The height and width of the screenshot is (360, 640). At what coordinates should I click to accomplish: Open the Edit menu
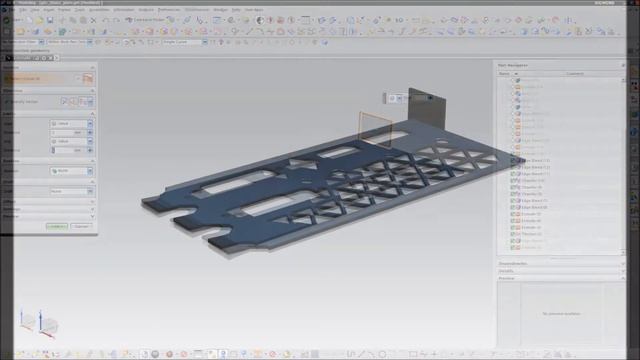[x=23, y=9]
